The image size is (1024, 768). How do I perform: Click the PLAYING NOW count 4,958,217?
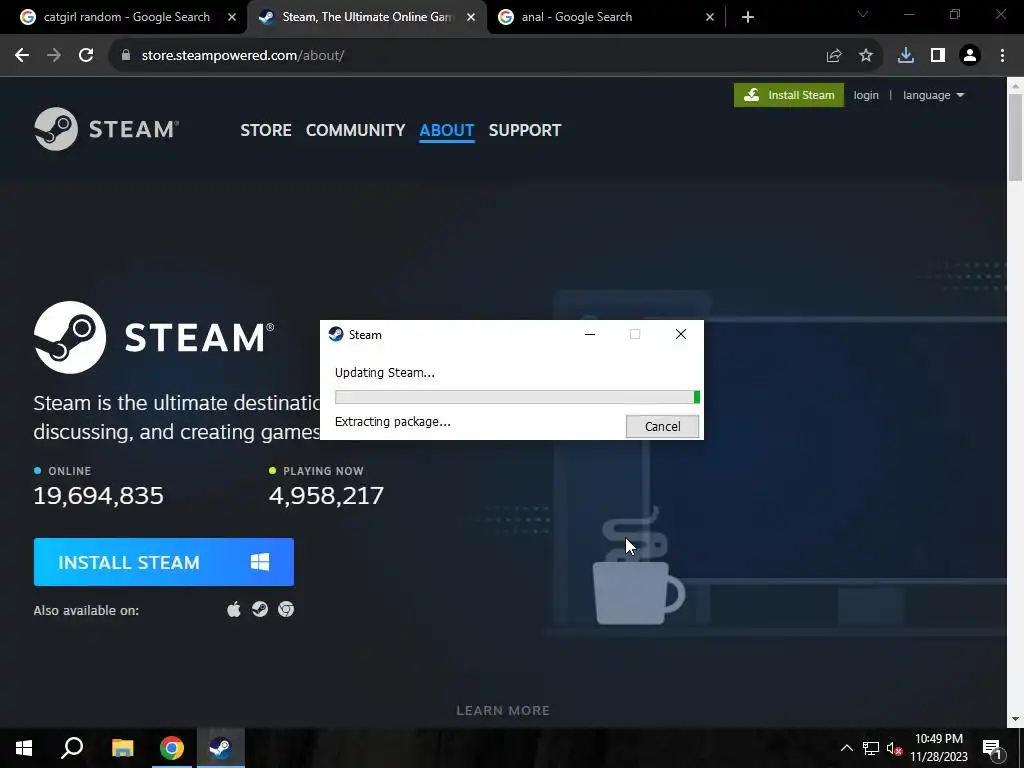(327, 496)
